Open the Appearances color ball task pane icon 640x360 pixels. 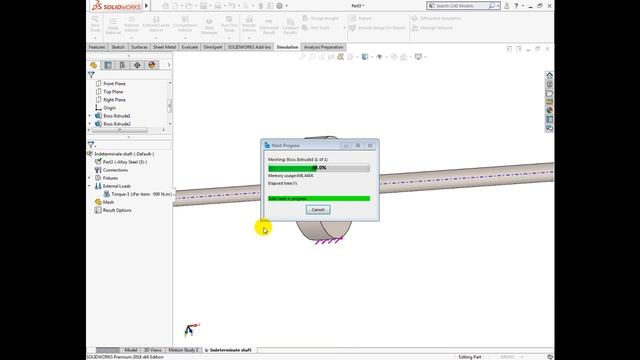pyautogui.click(x=549, y=110)
